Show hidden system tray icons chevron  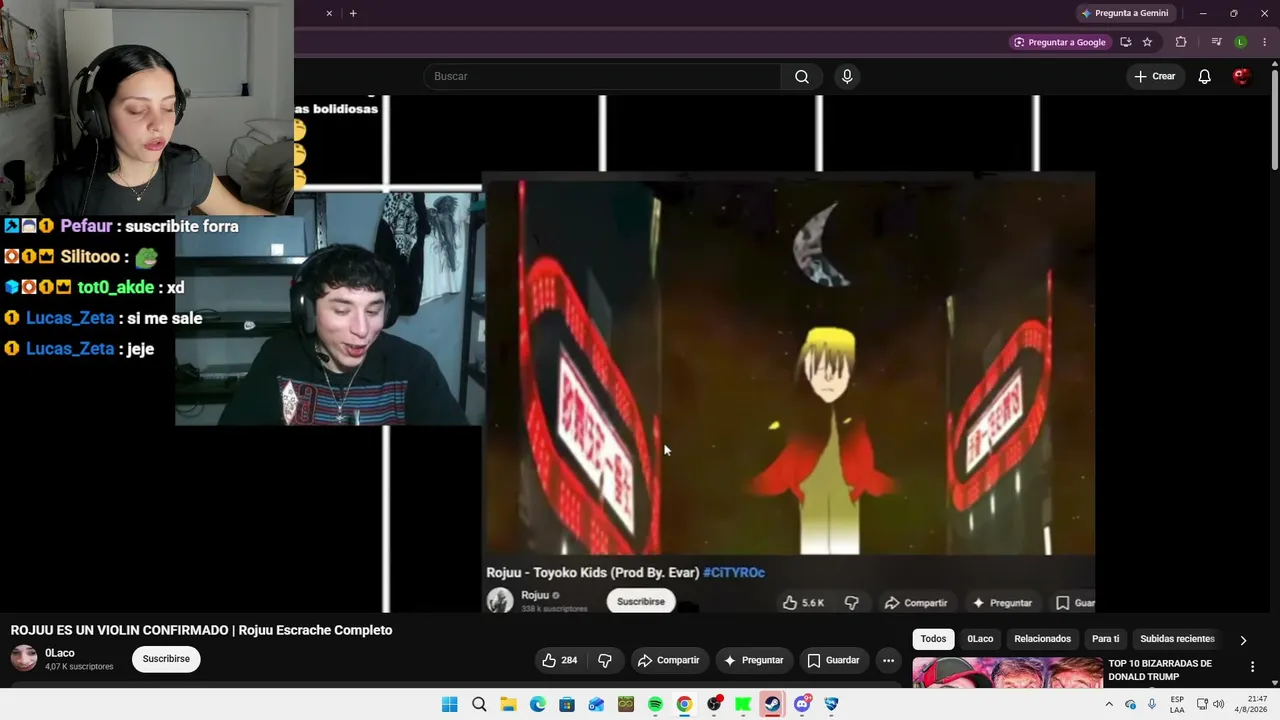pyautogui.click(x=1108, y=704)
